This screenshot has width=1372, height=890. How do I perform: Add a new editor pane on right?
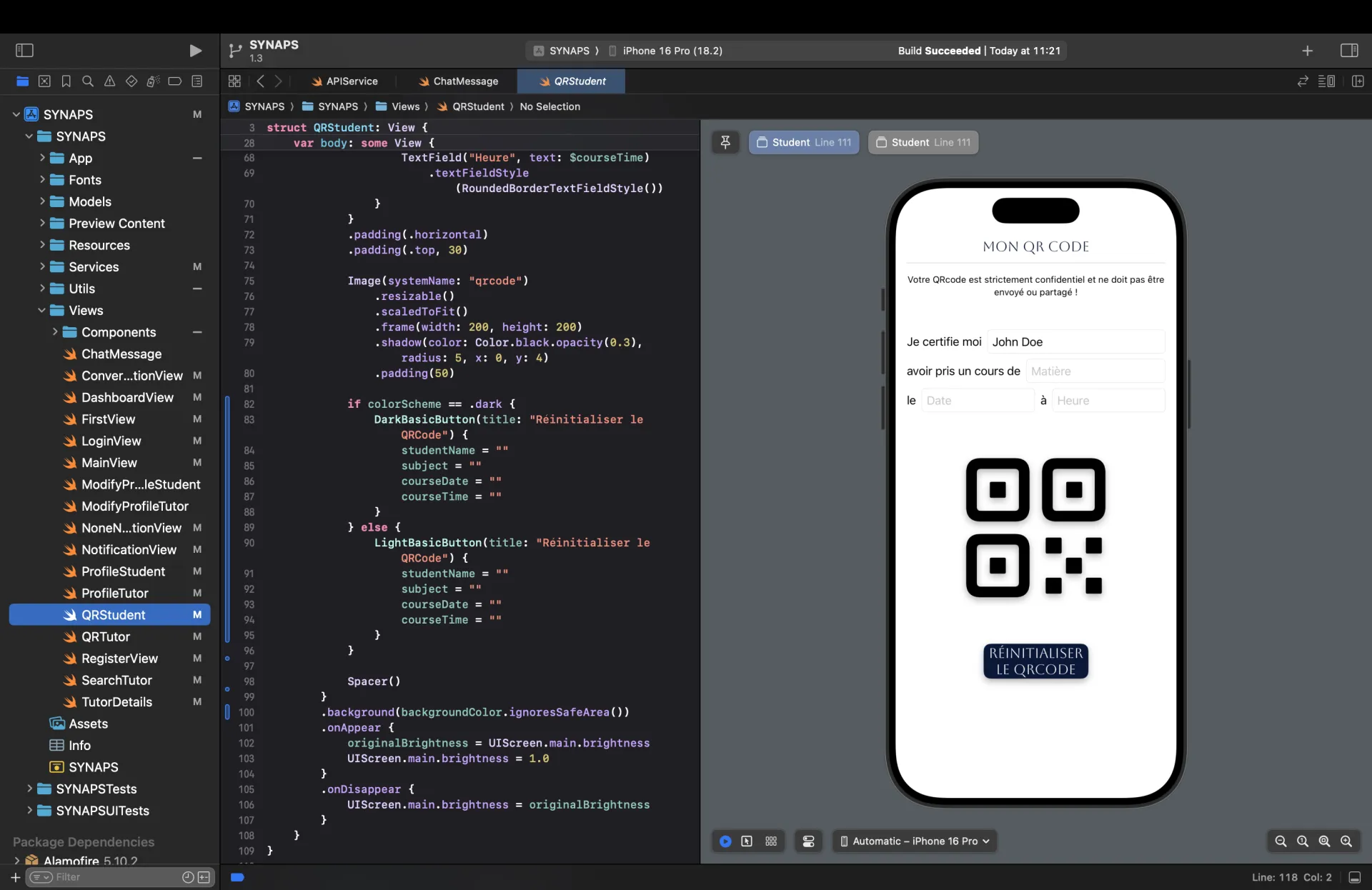point(1358,81)
